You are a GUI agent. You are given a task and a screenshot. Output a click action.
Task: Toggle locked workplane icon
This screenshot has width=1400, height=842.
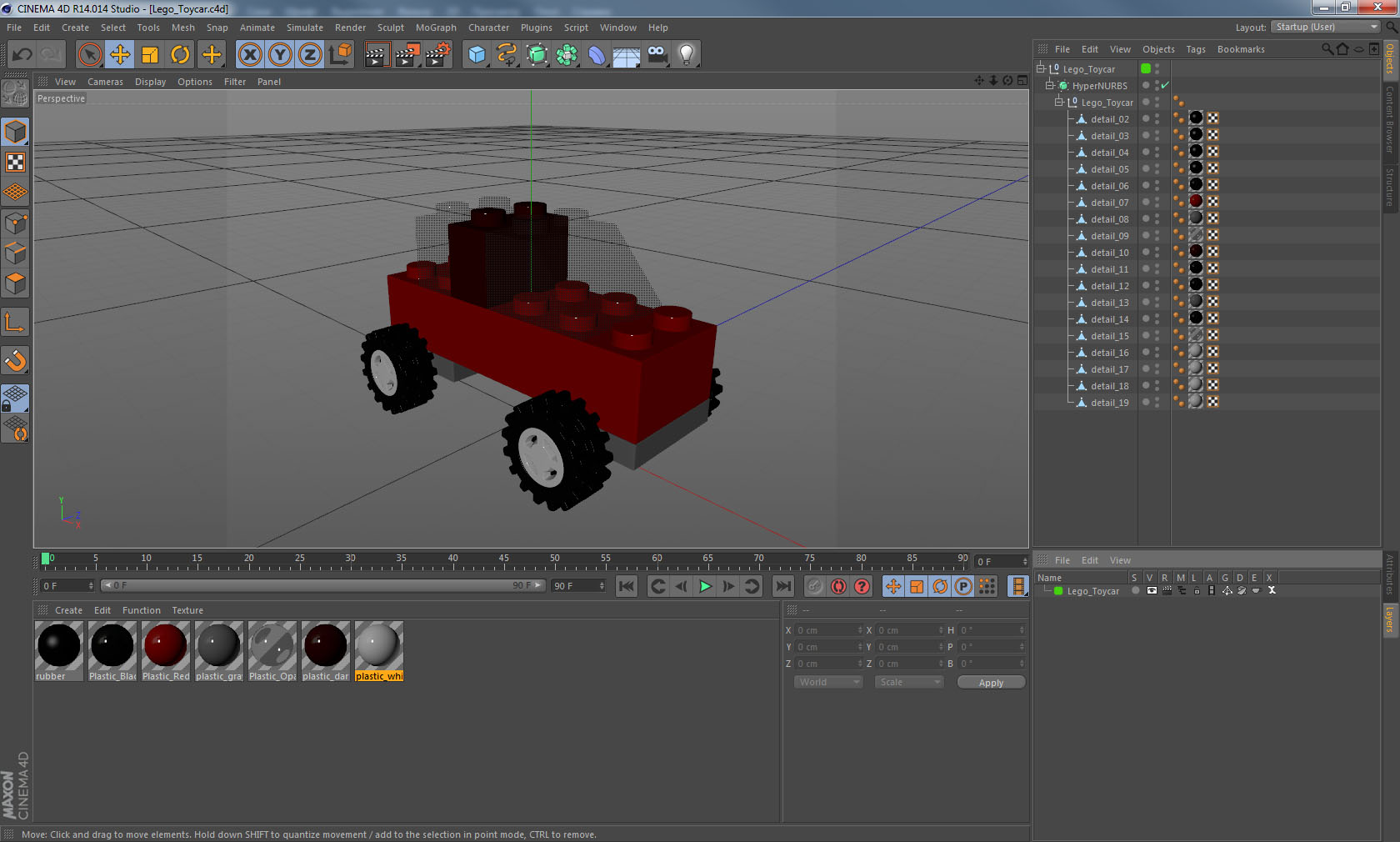(x=16, y=398)
